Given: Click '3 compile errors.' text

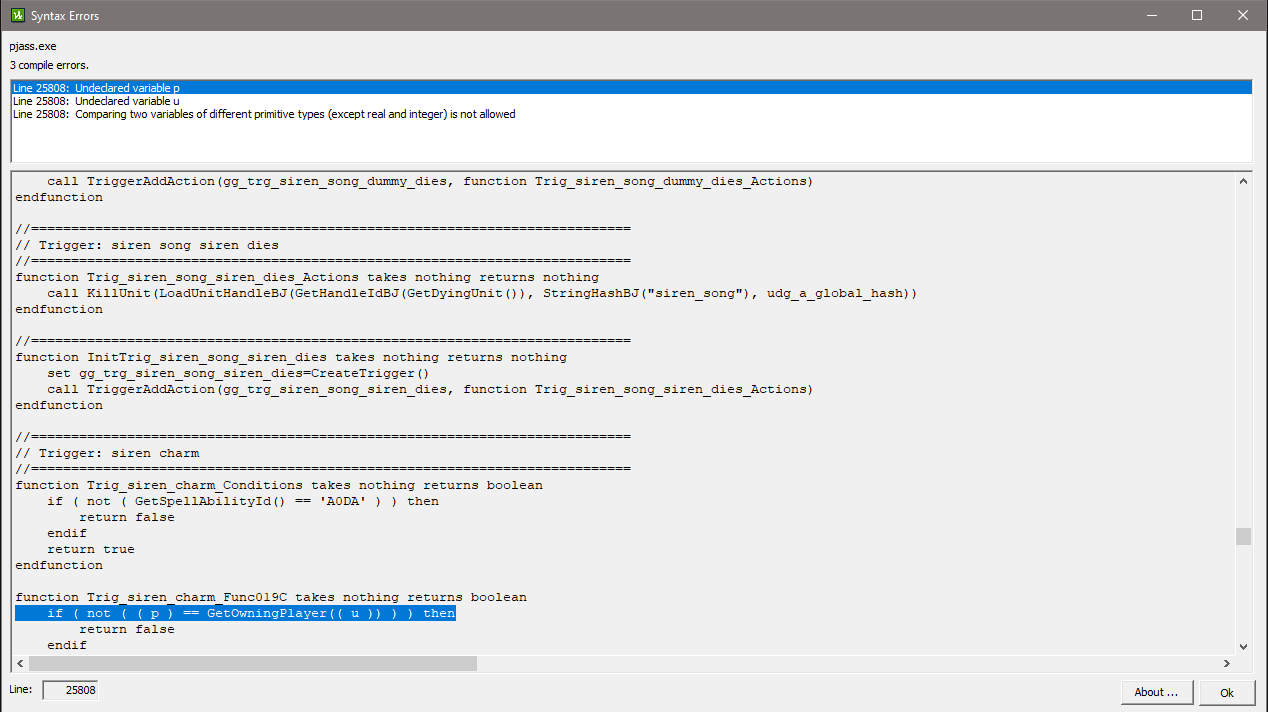Looking at the screenshot, I should [49, 65].
